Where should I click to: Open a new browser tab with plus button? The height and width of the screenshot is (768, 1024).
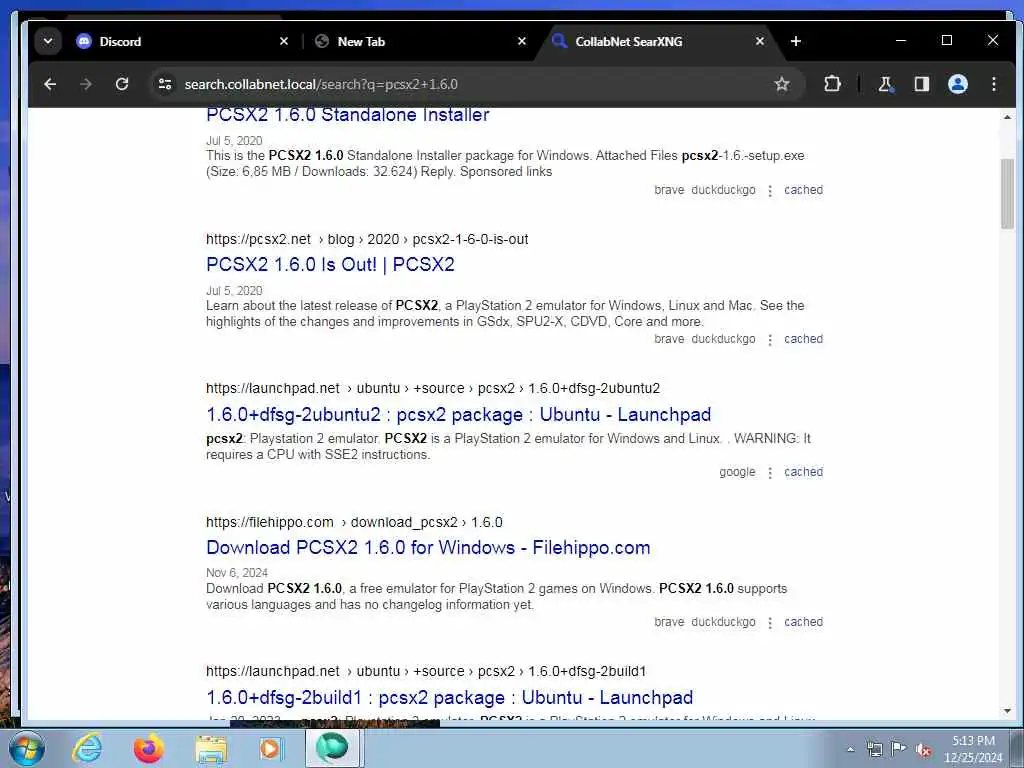(x=795, y=41)
